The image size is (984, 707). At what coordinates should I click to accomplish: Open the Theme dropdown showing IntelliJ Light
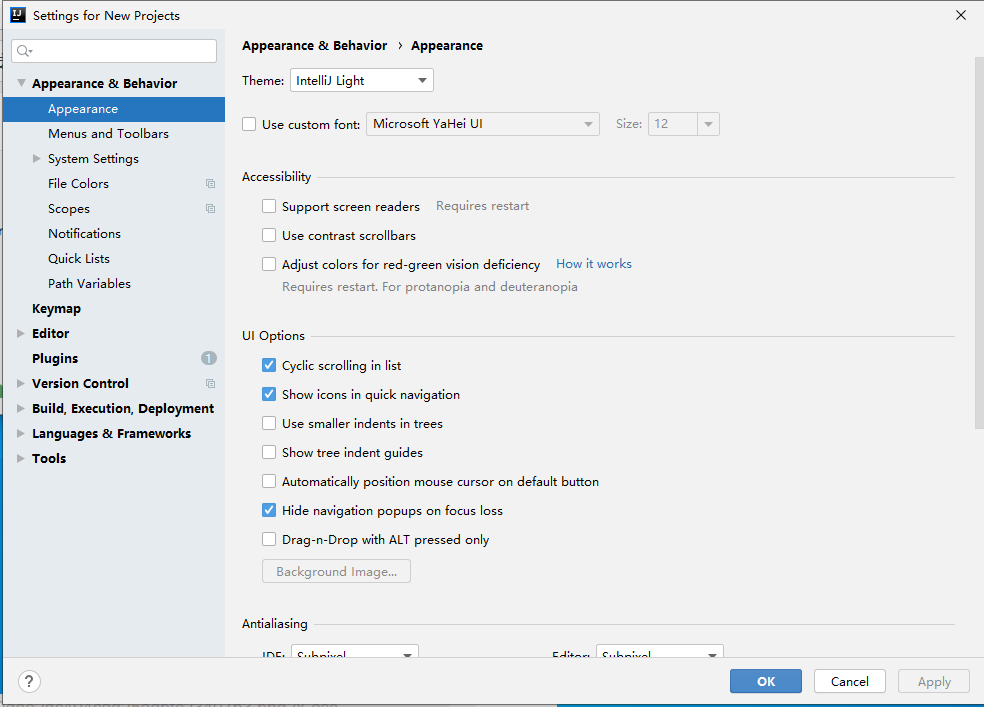coord(361,80)
